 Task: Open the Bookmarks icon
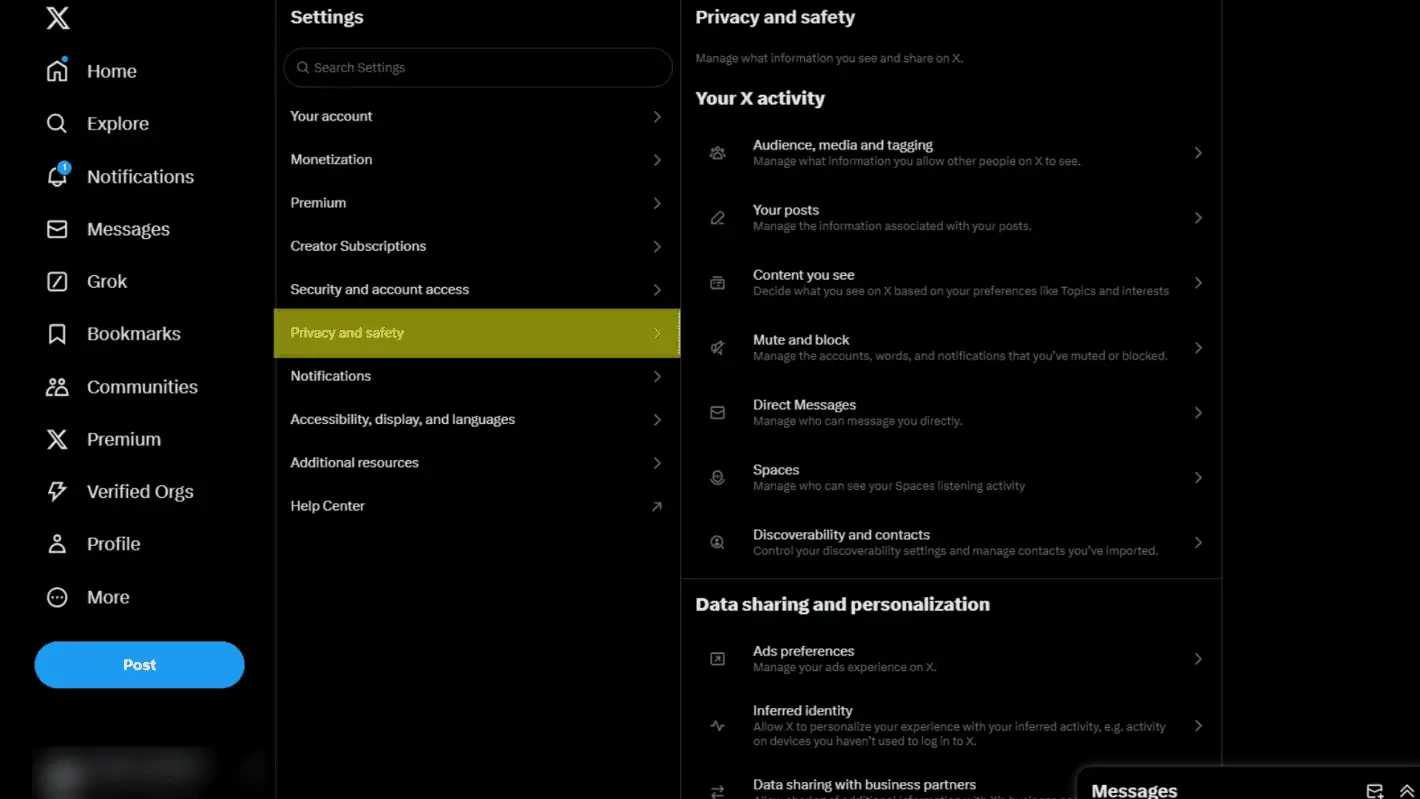tap(57, 334)
